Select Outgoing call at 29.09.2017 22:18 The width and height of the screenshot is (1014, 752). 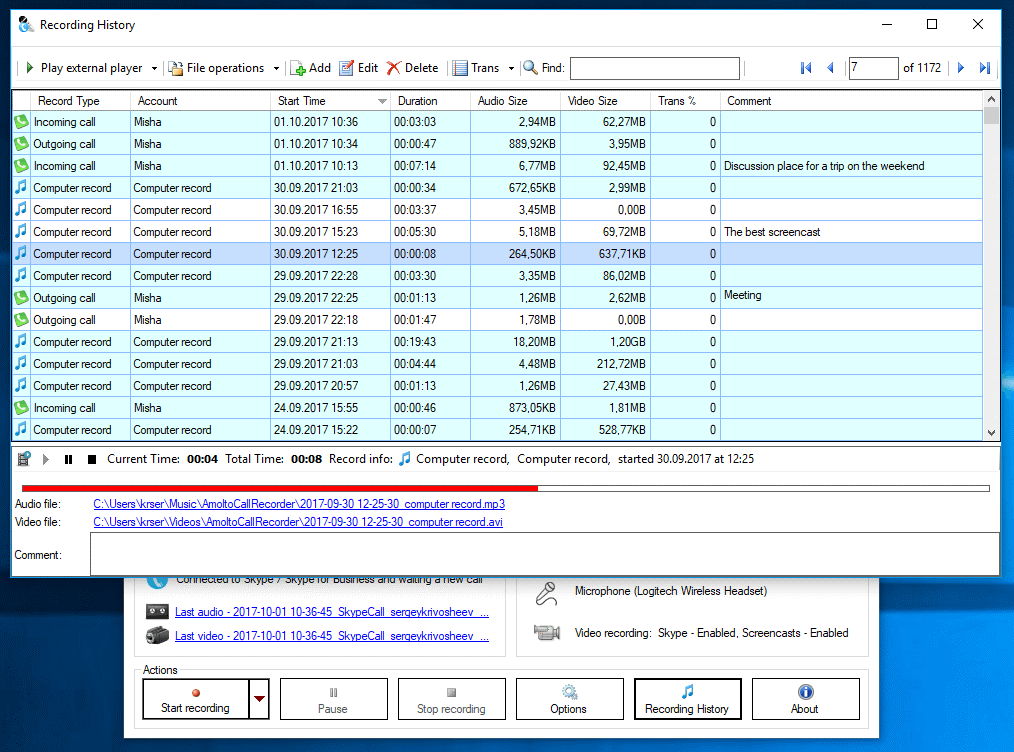coord(497,320)
